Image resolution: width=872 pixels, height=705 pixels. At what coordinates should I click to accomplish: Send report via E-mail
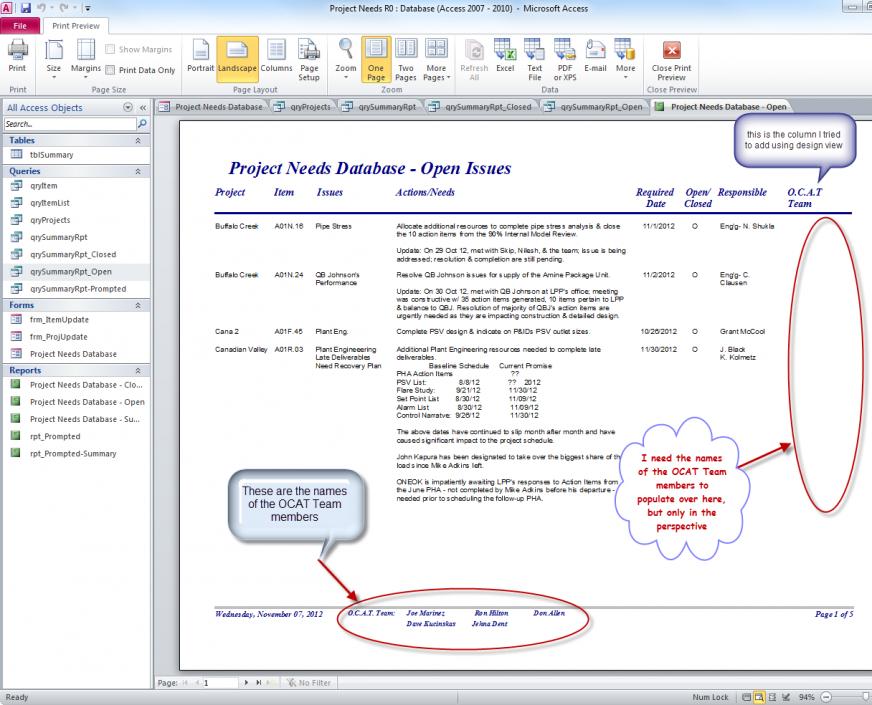(595, 56)
